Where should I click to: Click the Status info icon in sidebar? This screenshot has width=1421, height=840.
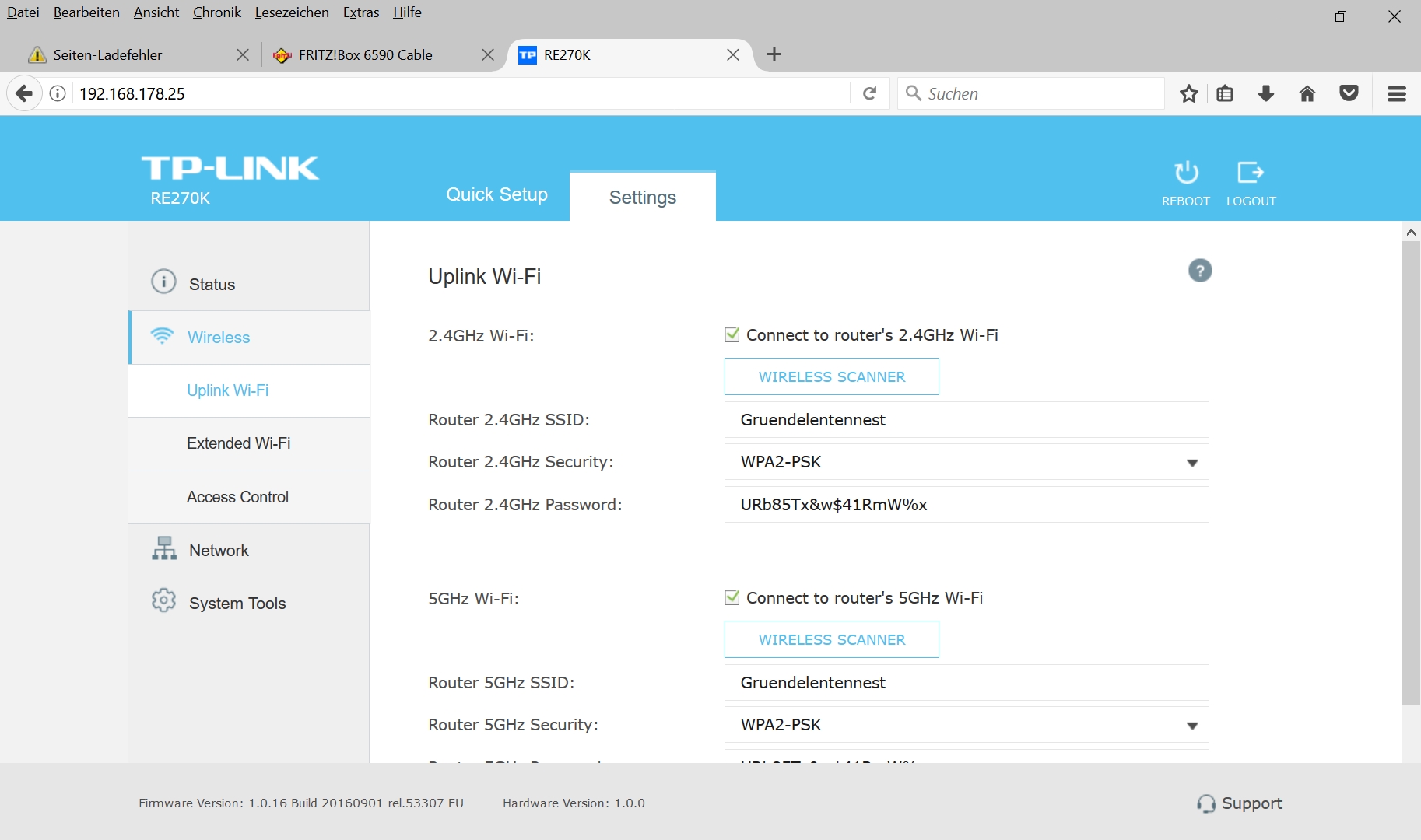(163, 281)
